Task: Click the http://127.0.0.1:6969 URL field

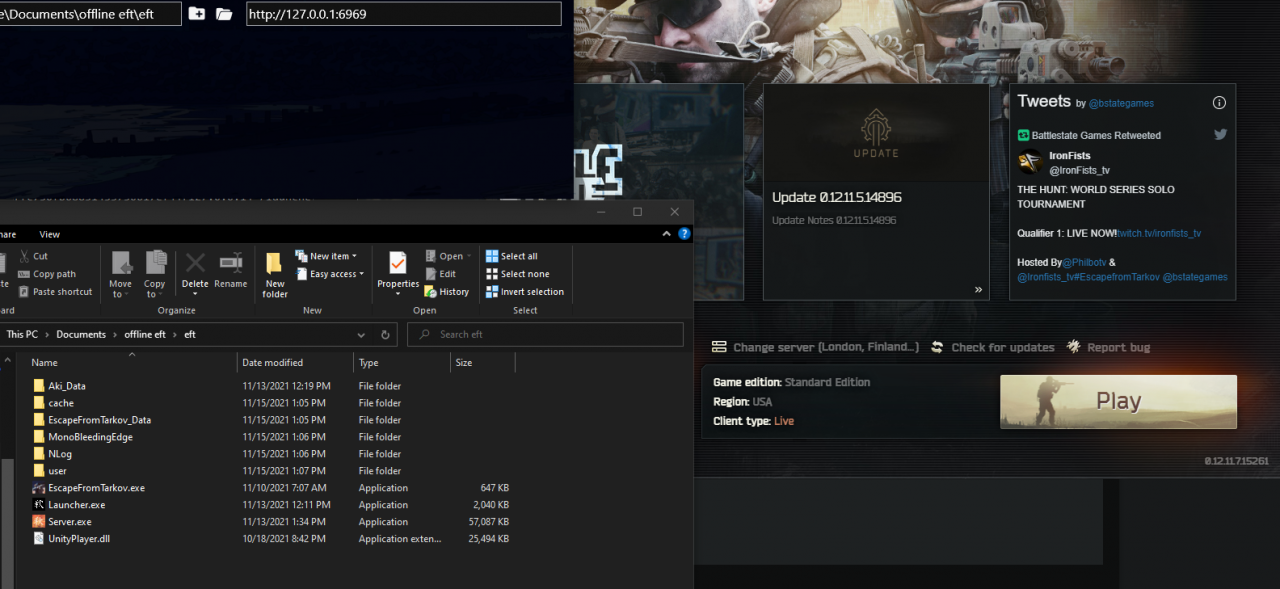Action: coord(403,14)
